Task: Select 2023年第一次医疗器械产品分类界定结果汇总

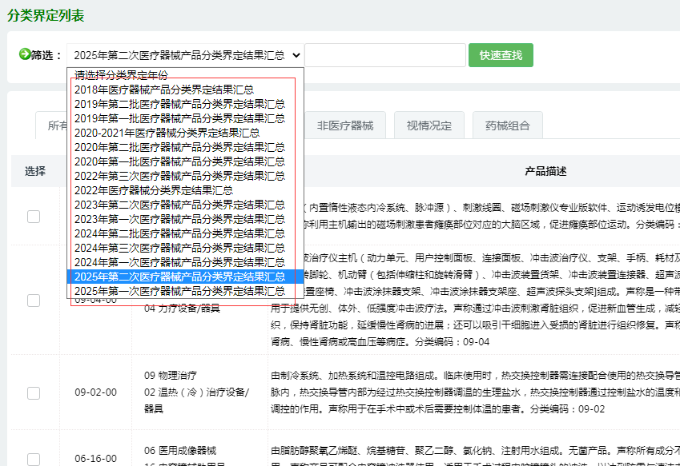Action: tap(178, 218)
